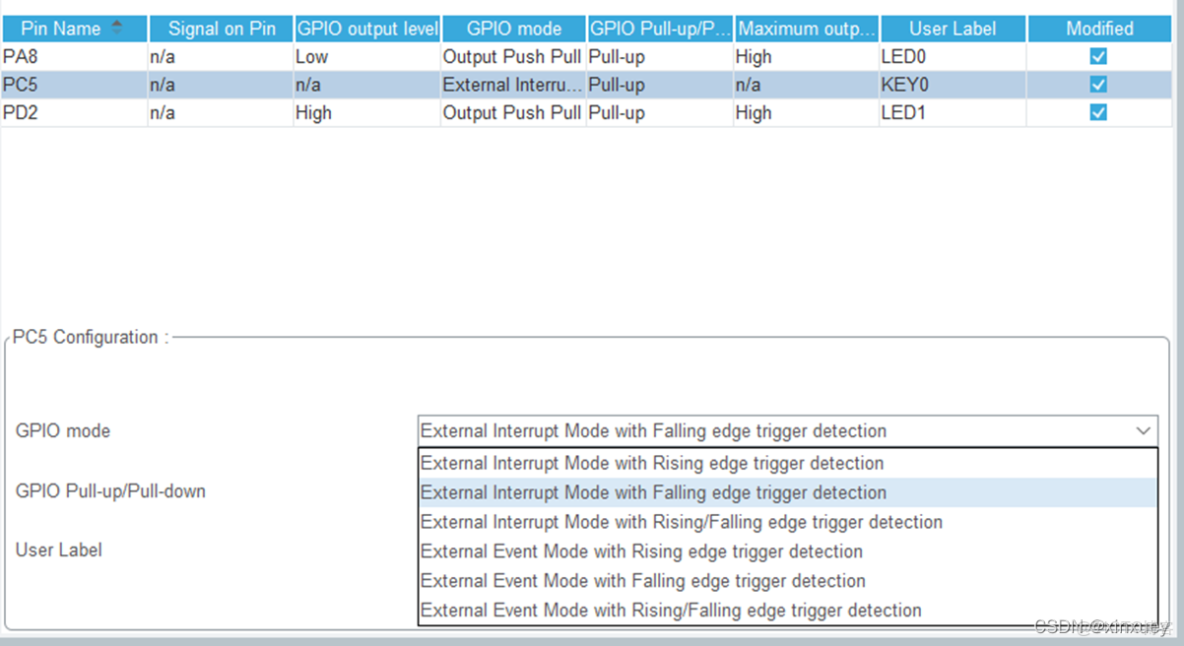1184x646 pixels.
Task: Choose External Event Mode with Rising edge trigger
Action: (x=788, y=552)
